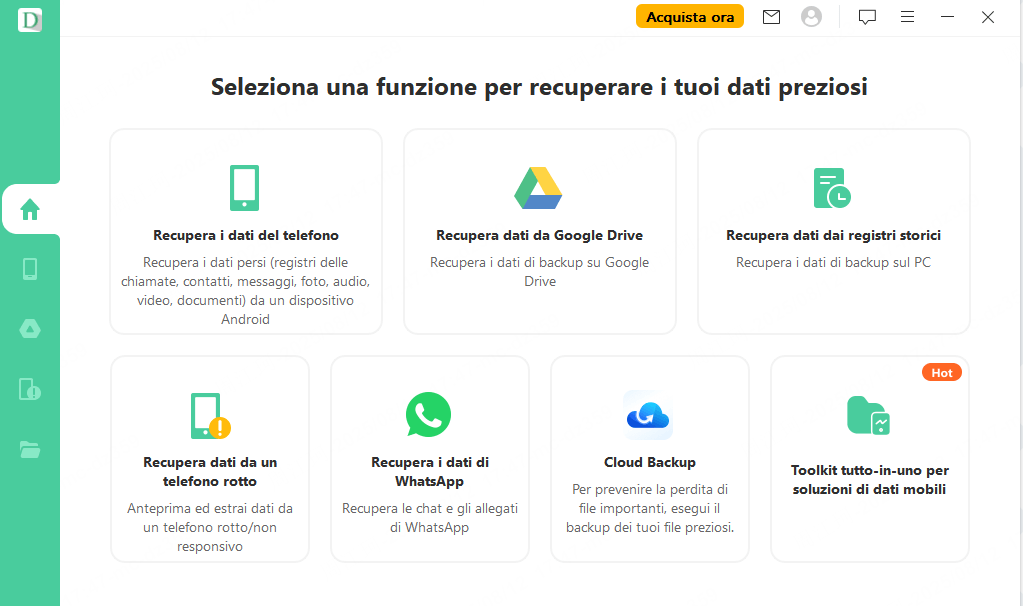
Task: Select Recupera dati dai registri storici title
Action: coord(833,235)
